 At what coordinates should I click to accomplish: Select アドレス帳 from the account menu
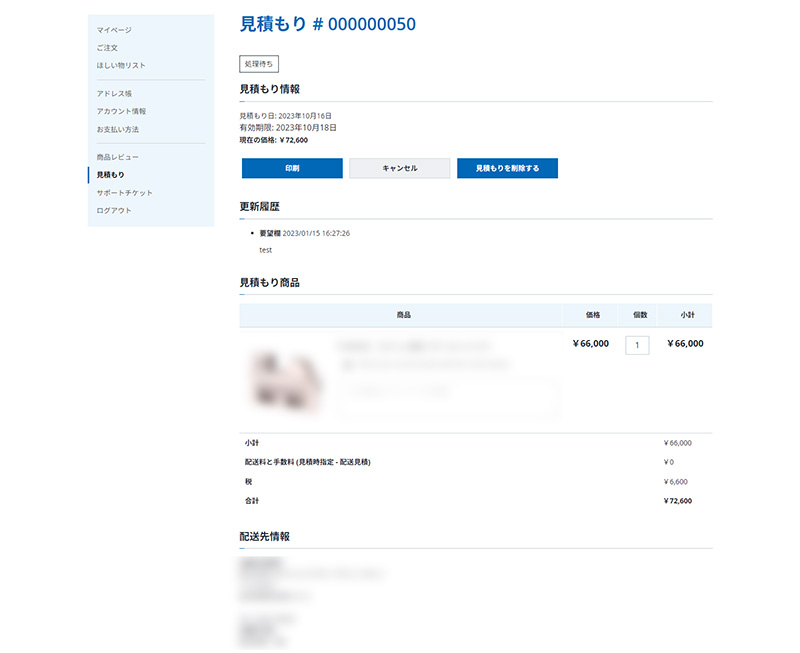tap(114, 94)
